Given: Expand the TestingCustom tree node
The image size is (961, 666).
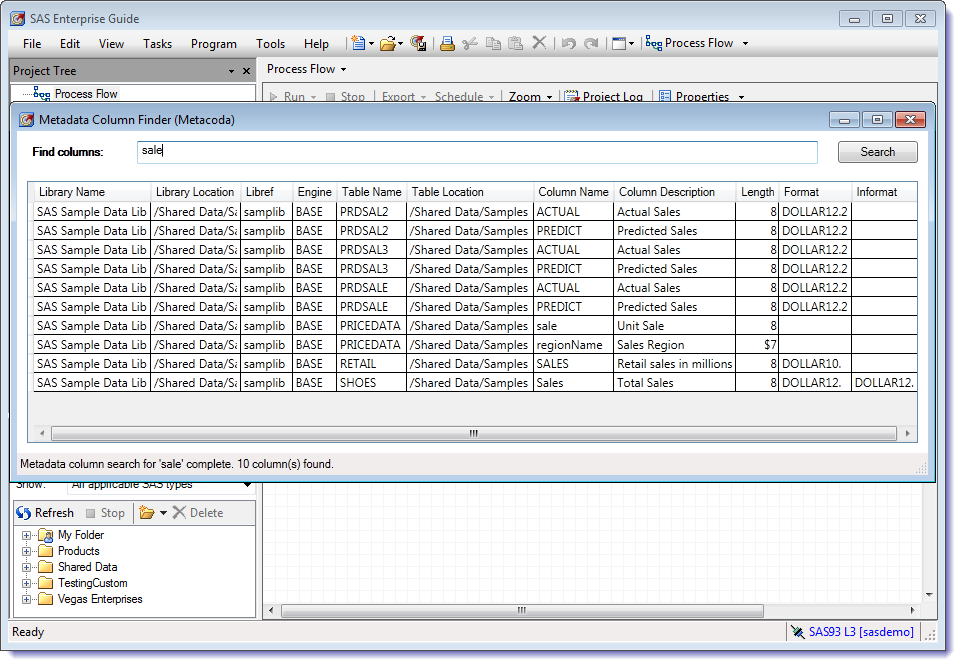Looking at the screenshot, I should 26,583.
